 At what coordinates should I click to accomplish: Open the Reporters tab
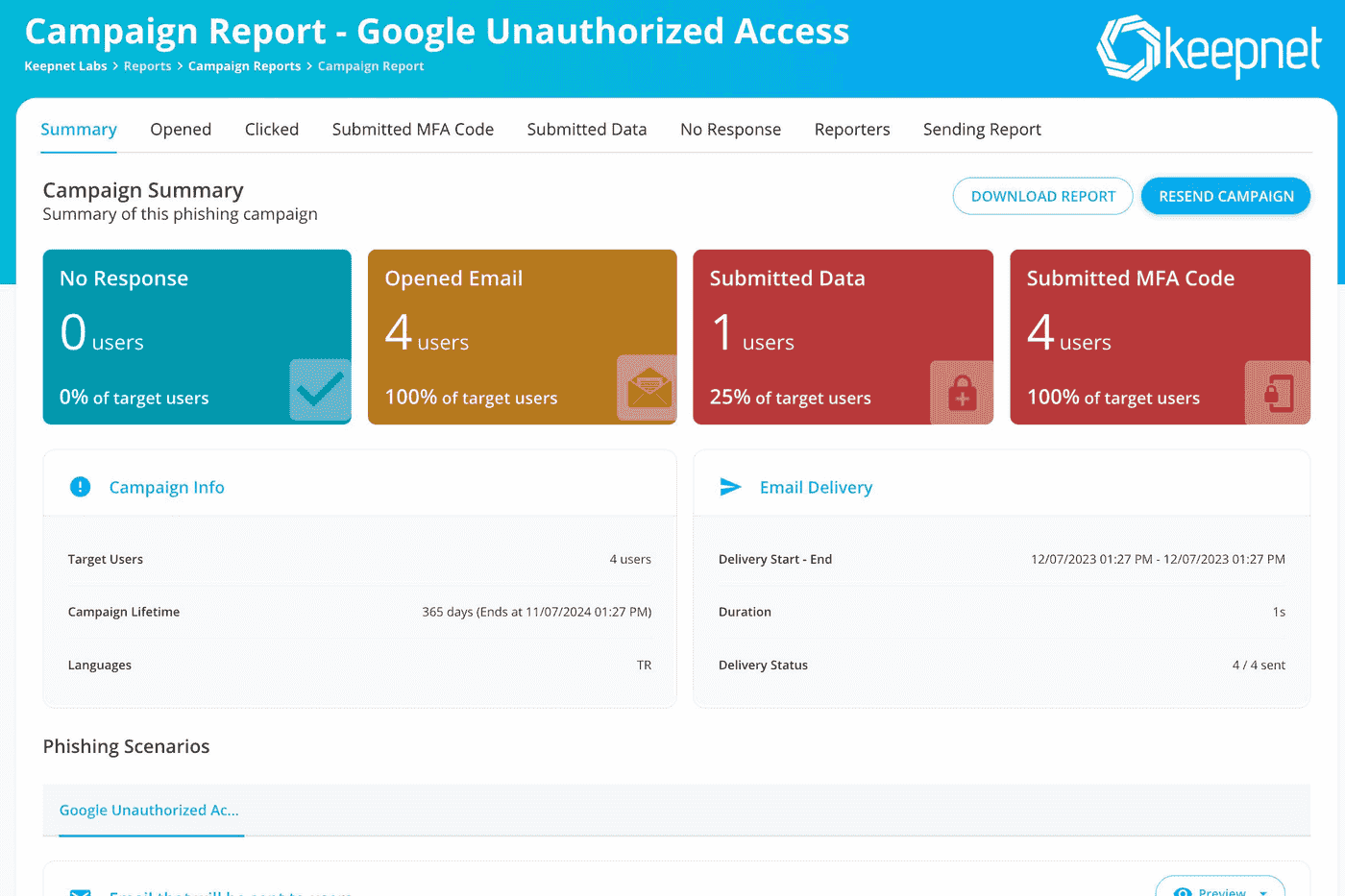[852, 130]
